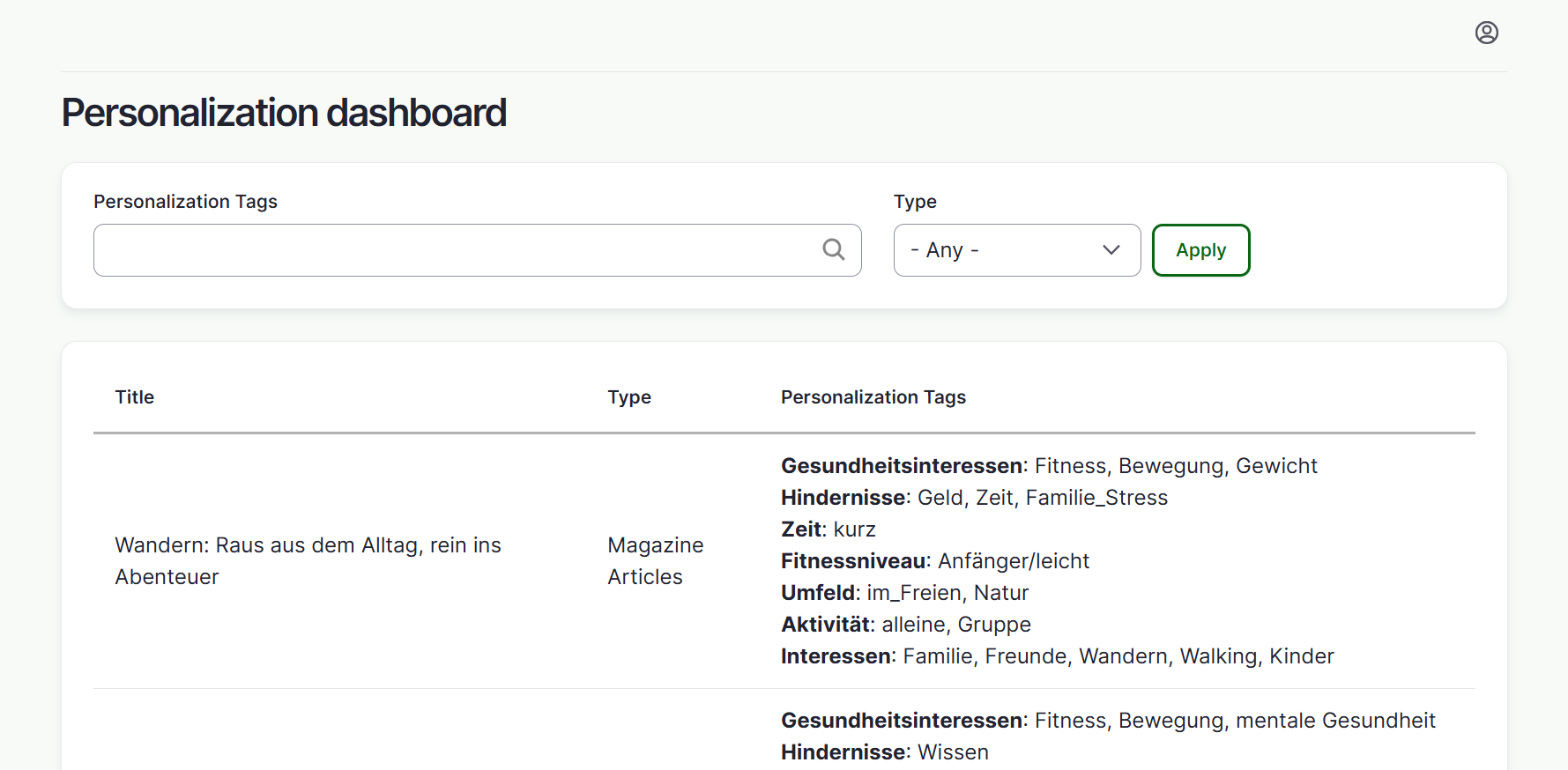Image resolution: width=1568 pixels, height=770 pixels.
Task: Focus the Personalization Tags search field
Action: pos(458,250)
